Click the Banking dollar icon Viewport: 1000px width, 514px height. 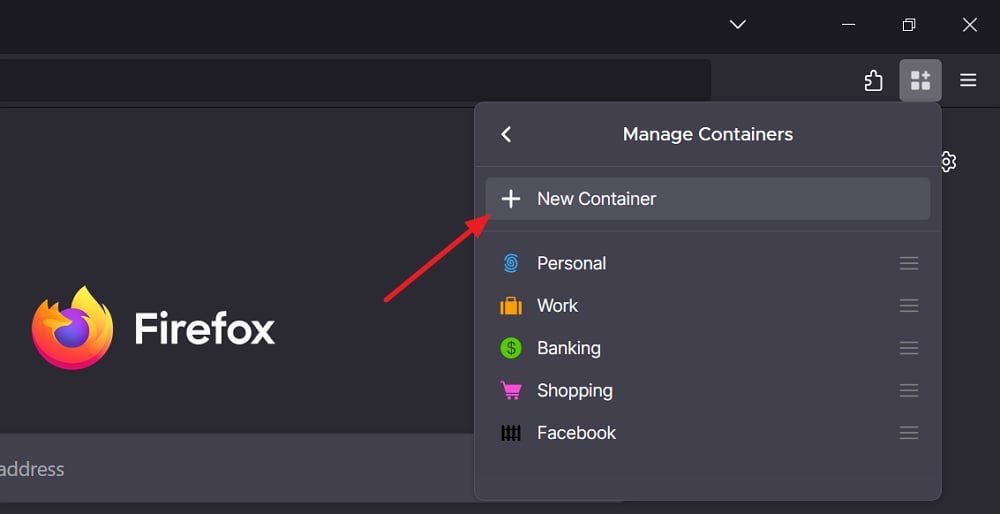(x=511, y=348)
